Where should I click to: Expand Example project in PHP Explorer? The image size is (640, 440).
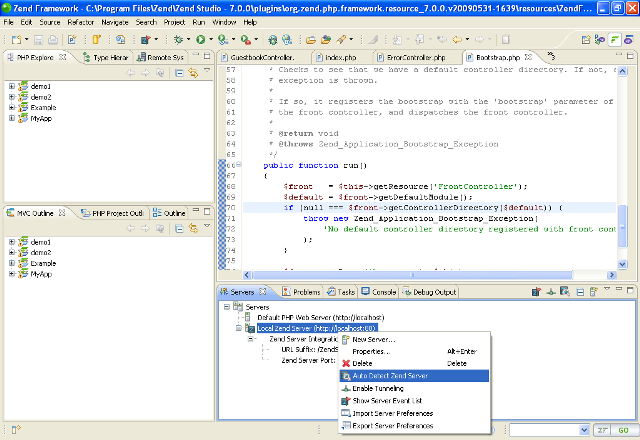point(12,107)
